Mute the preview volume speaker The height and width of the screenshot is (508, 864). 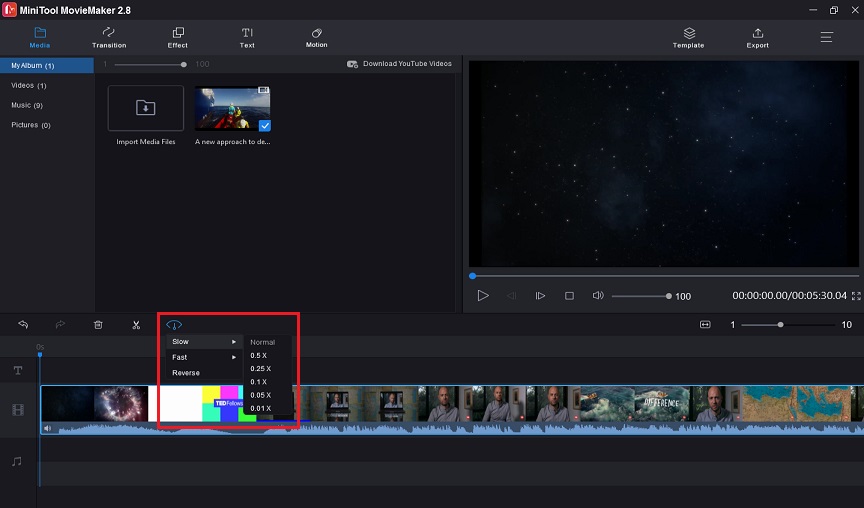coord(598,296)
